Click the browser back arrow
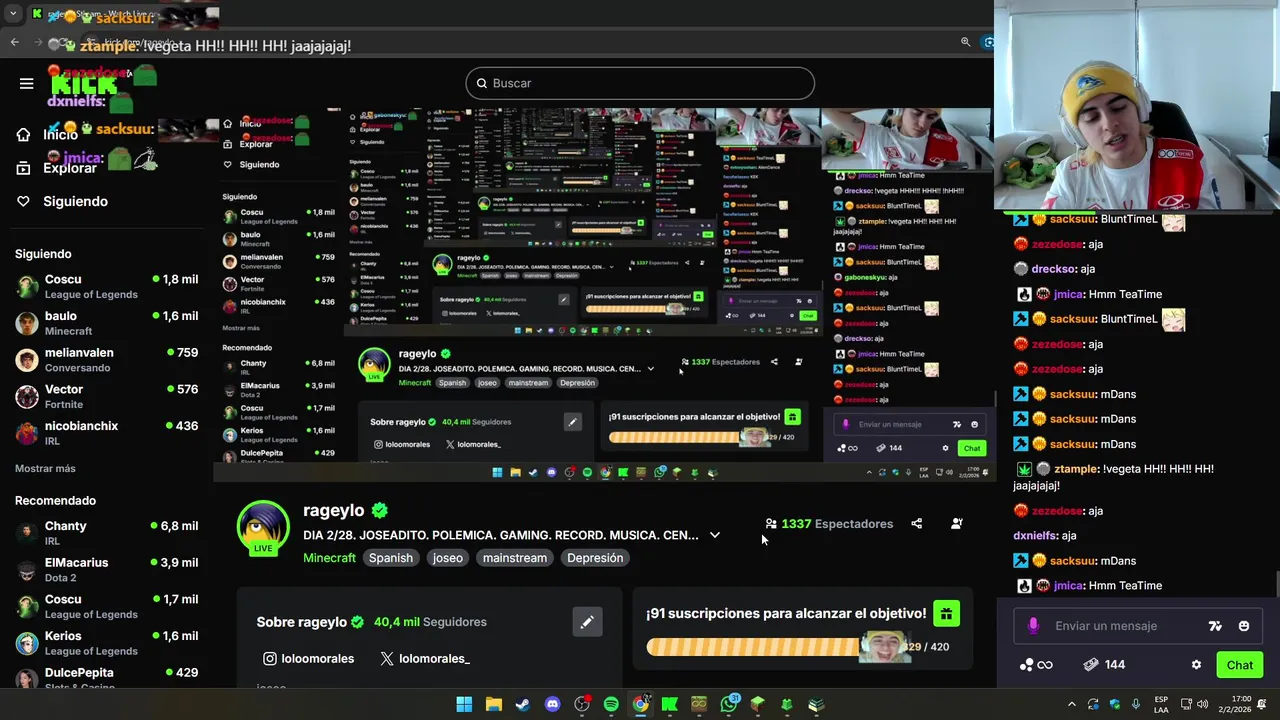 point(14,42)
